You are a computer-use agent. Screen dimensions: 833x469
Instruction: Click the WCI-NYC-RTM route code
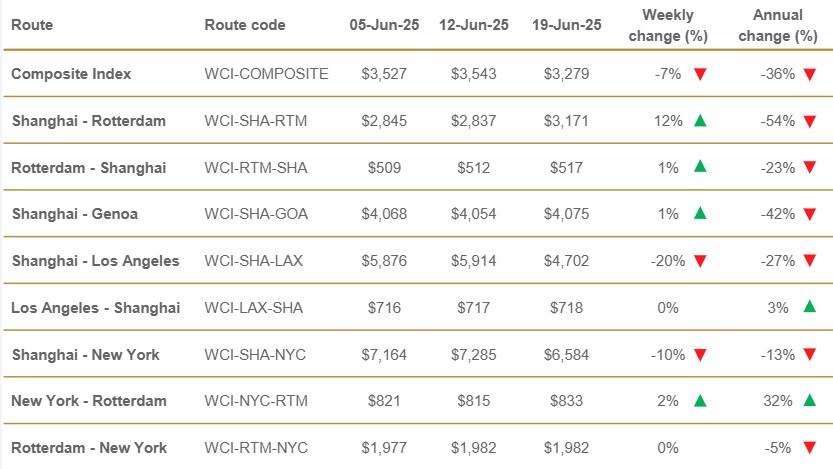(255, 401)
